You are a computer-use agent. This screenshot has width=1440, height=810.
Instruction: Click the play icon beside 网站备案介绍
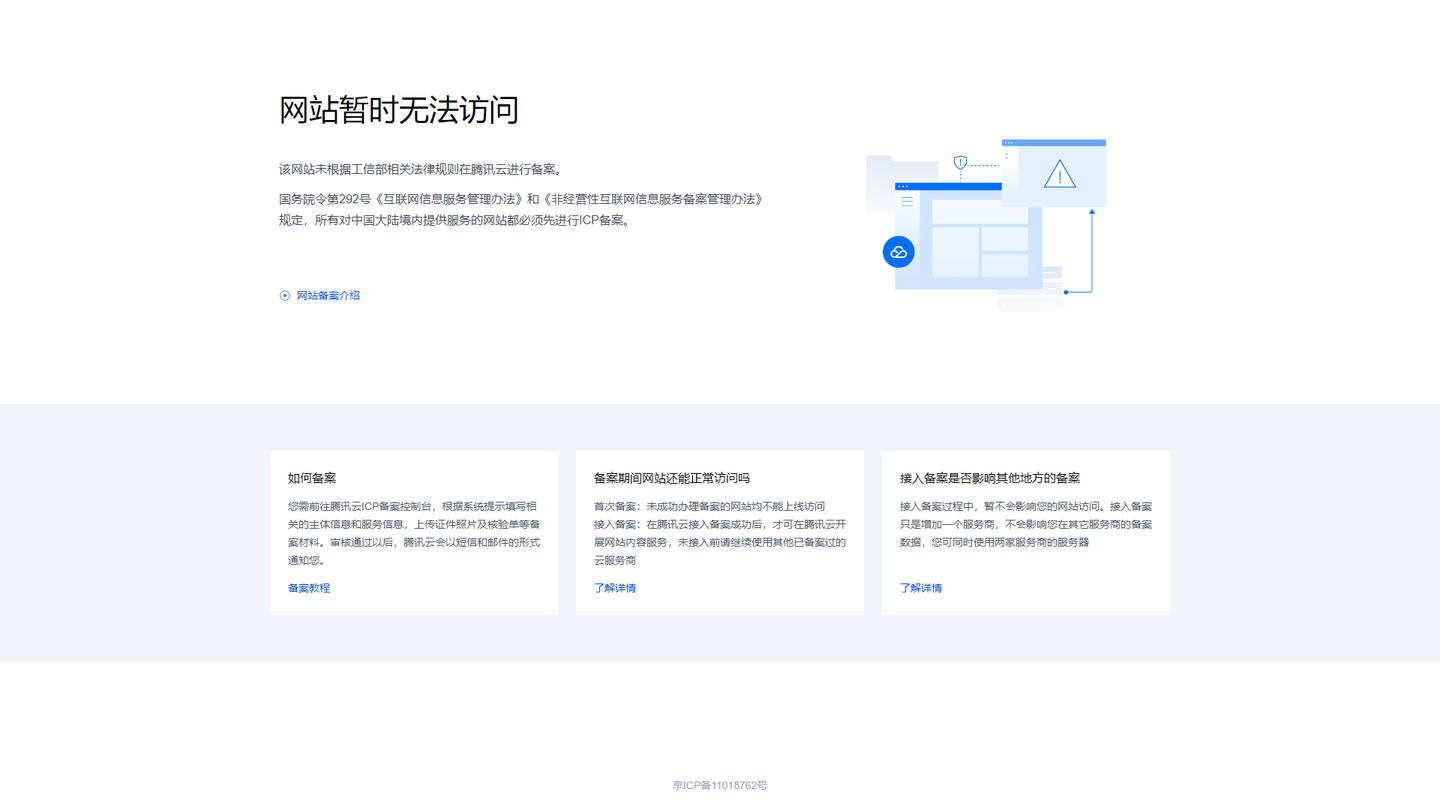(285, 296)
